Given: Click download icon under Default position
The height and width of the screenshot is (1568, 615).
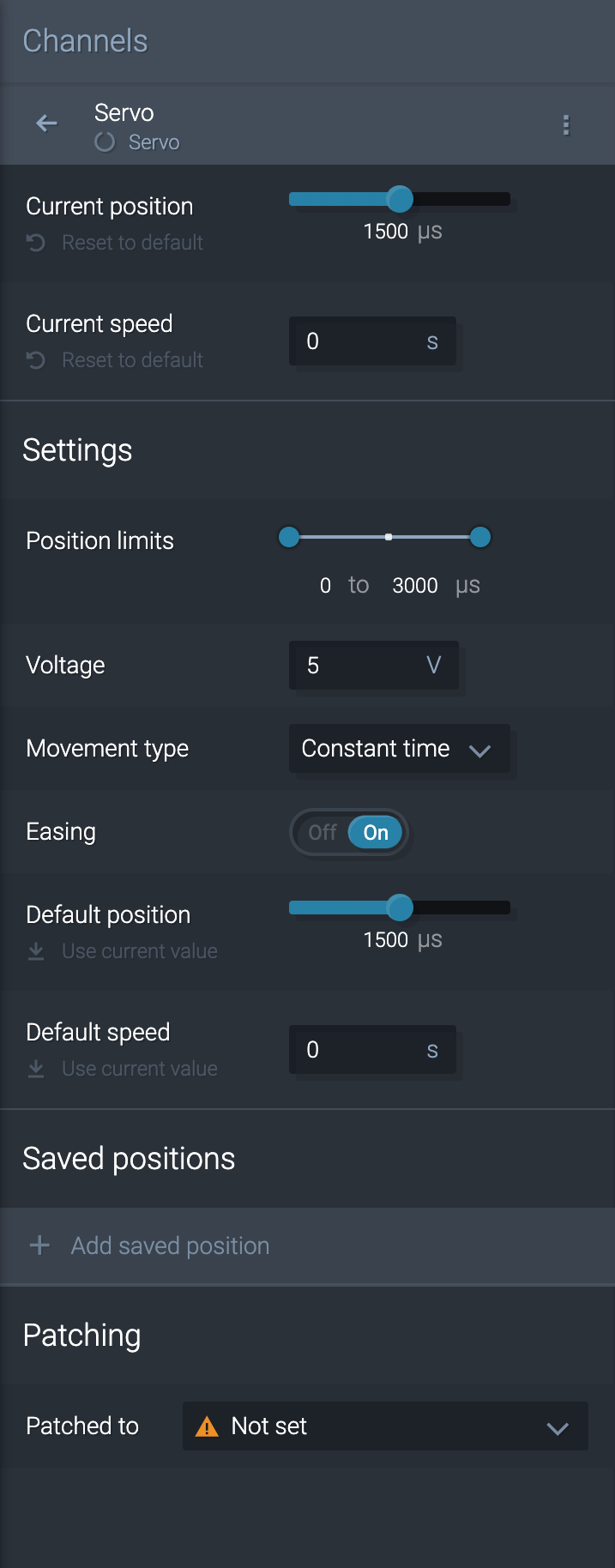Looking at the screenshot, I should point(36,951).
